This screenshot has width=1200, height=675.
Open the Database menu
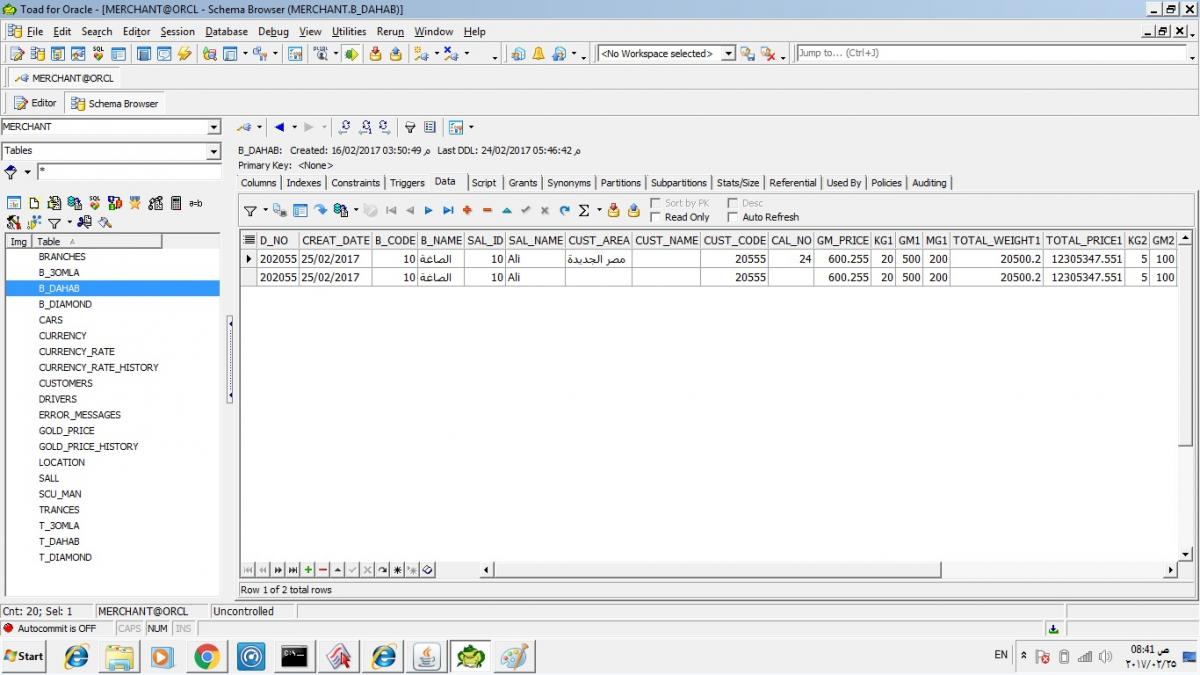click(x=226, y=32)
